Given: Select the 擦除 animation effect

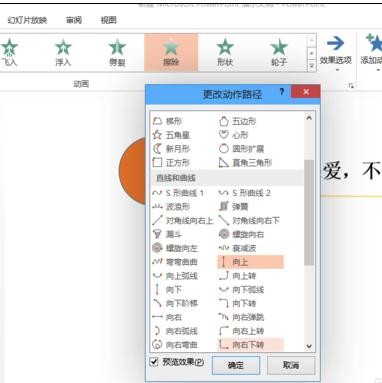Looking at the screenshot, I should tap(171, 52).
